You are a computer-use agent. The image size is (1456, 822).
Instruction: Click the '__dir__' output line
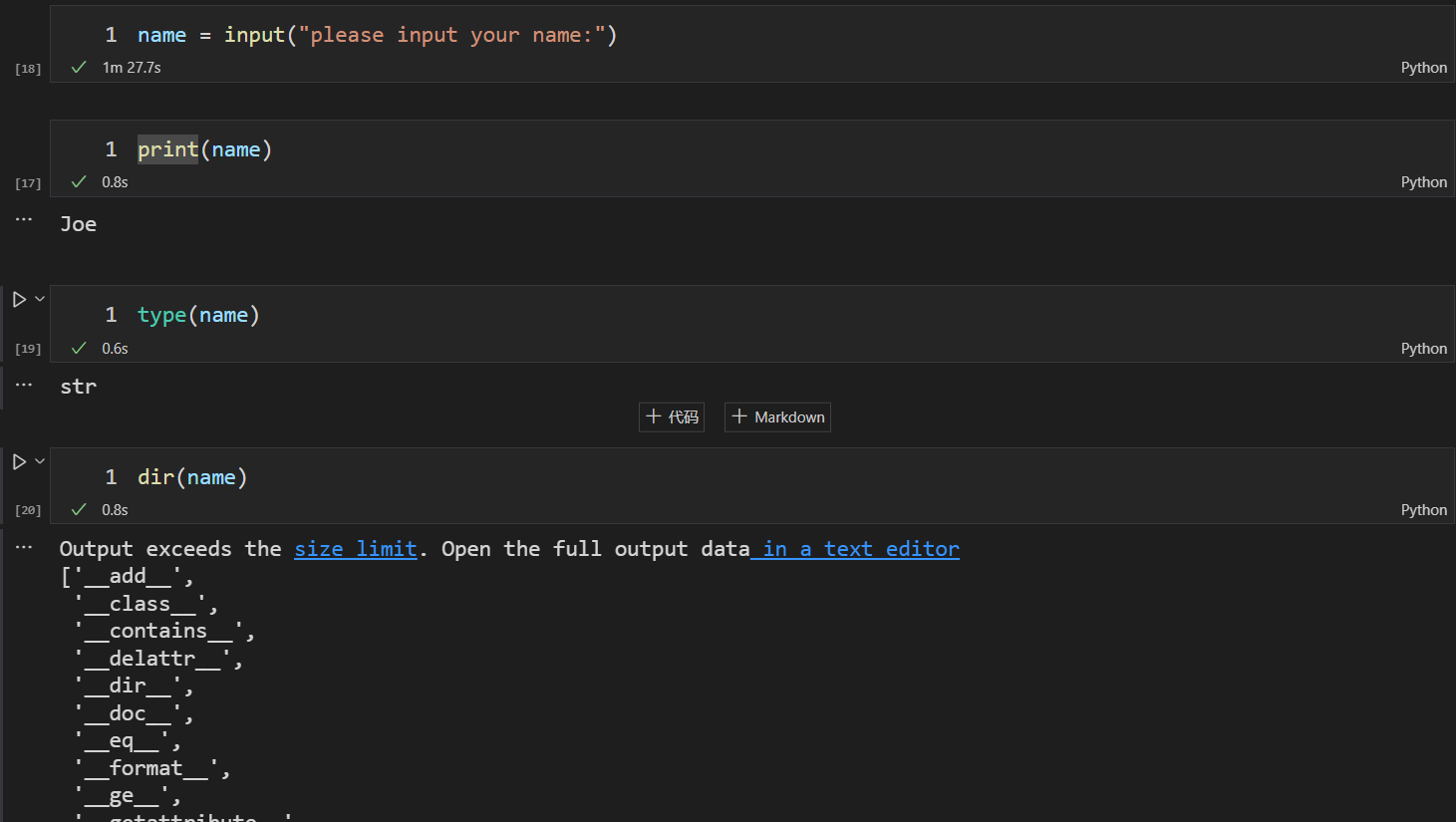(x=134, y=686)
